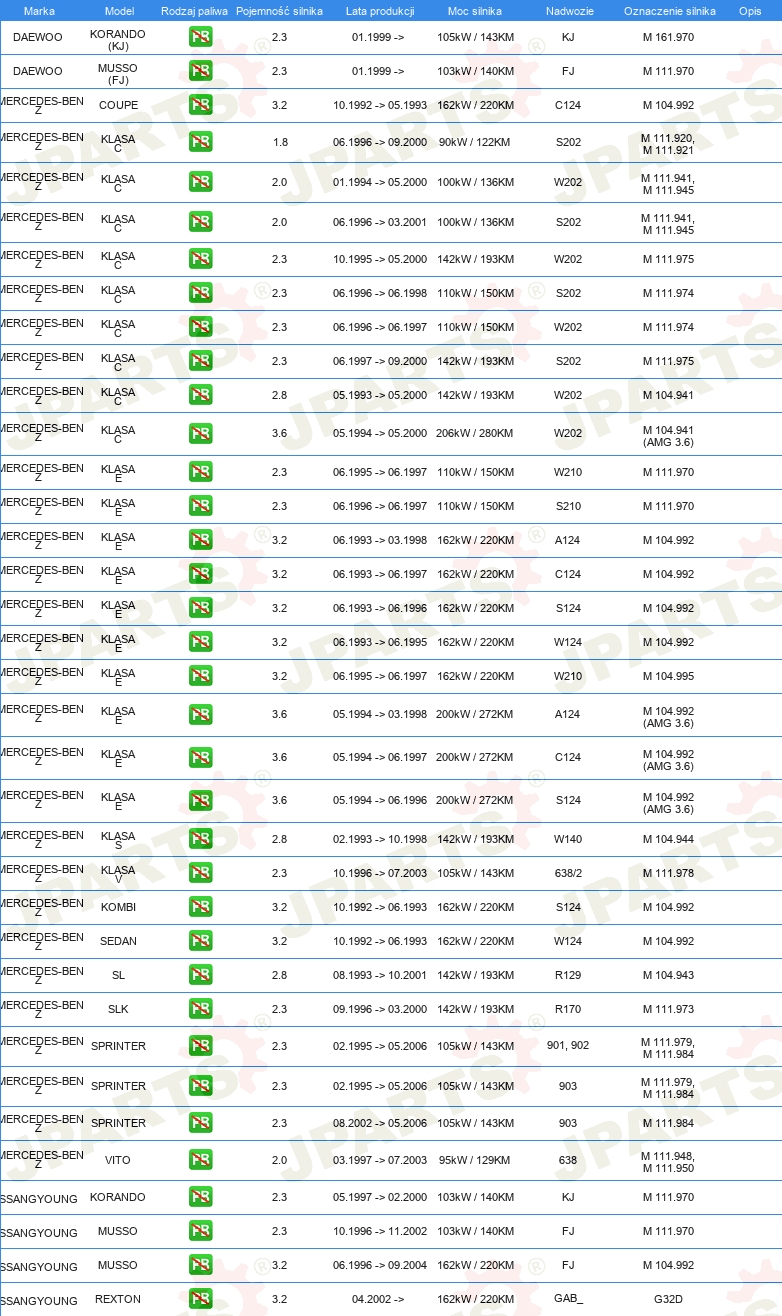782x1316 pixels.
Task: Select engine code M 104.944
Action: 668,839
